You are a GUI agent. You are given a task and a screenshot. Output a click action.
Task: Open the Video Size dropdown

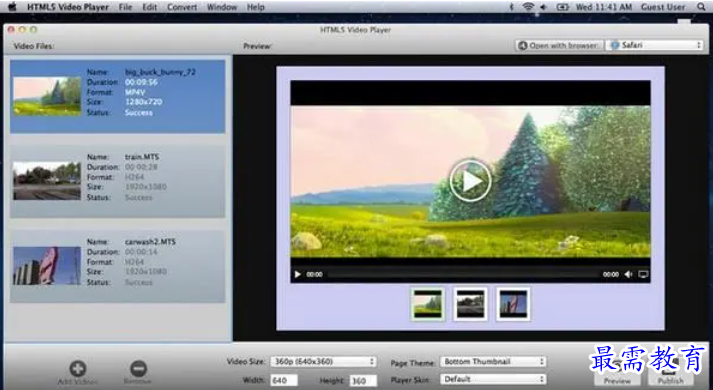coord(323,361)
